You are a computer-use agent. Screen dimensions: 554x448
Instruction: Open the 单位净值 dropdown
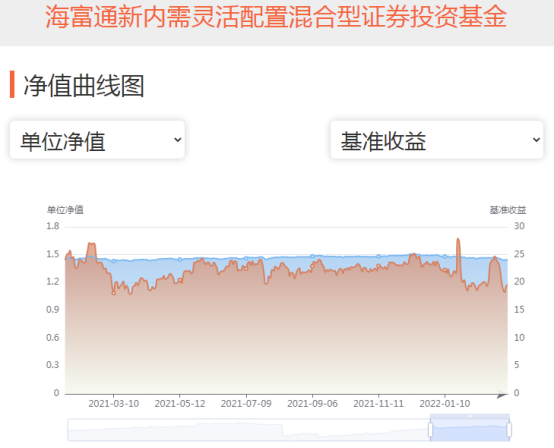(x=97, y=140)
